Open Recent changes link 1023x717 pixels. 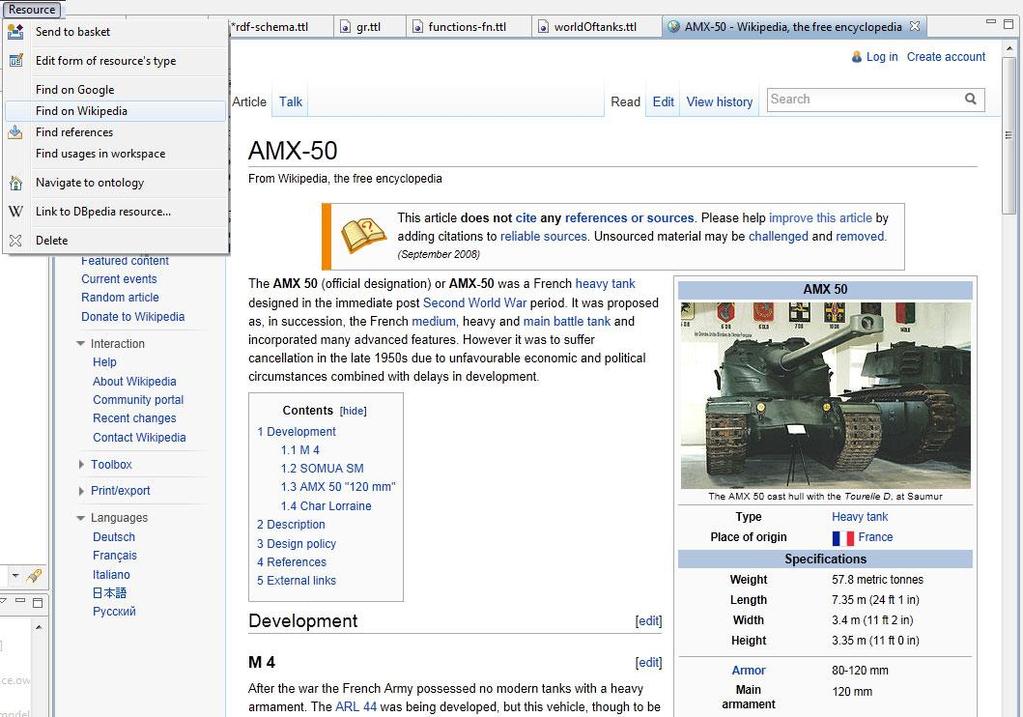(134, 418)
